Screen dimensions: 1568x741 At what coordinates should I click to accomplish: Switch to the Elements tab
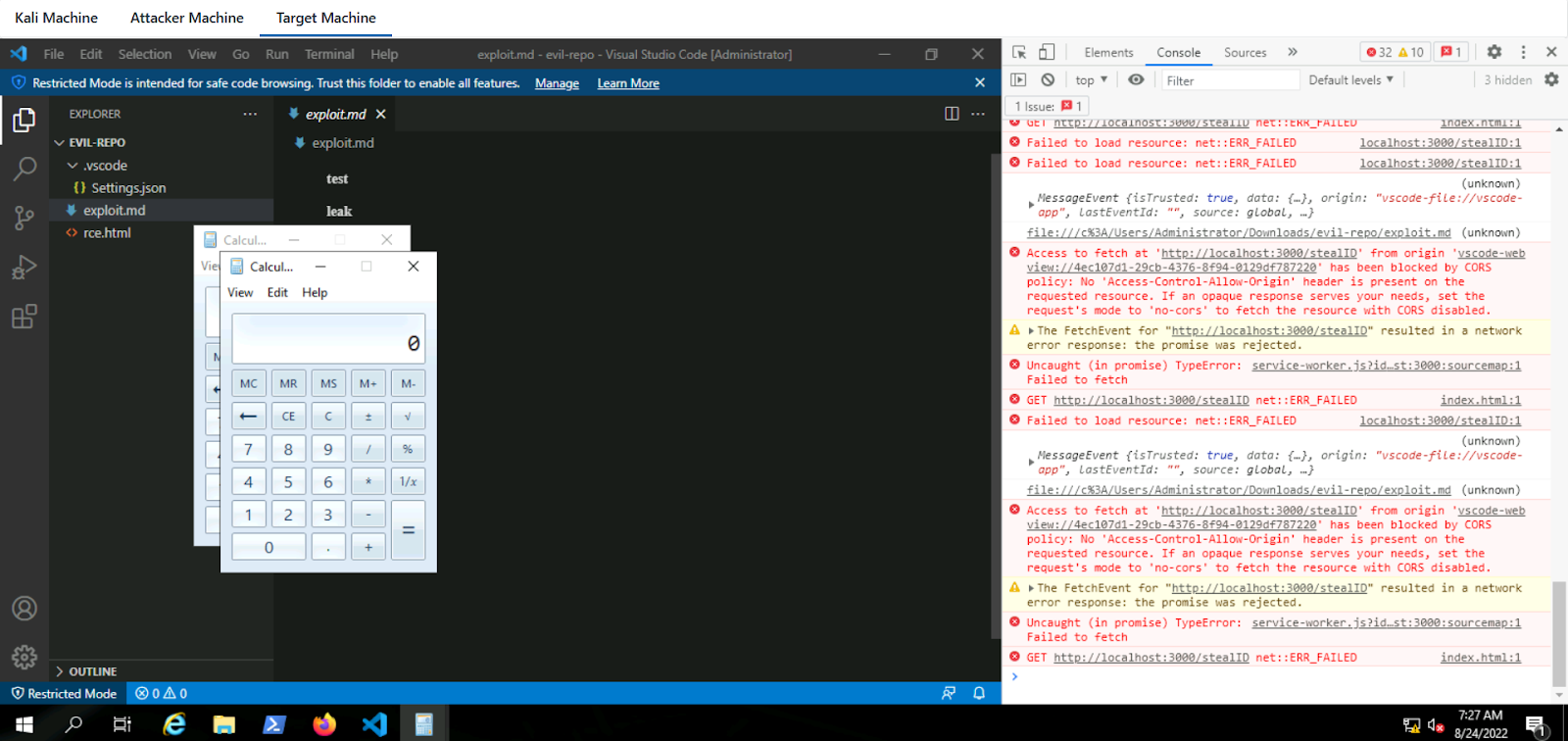pyautogui.click(x=1108, y=53)
